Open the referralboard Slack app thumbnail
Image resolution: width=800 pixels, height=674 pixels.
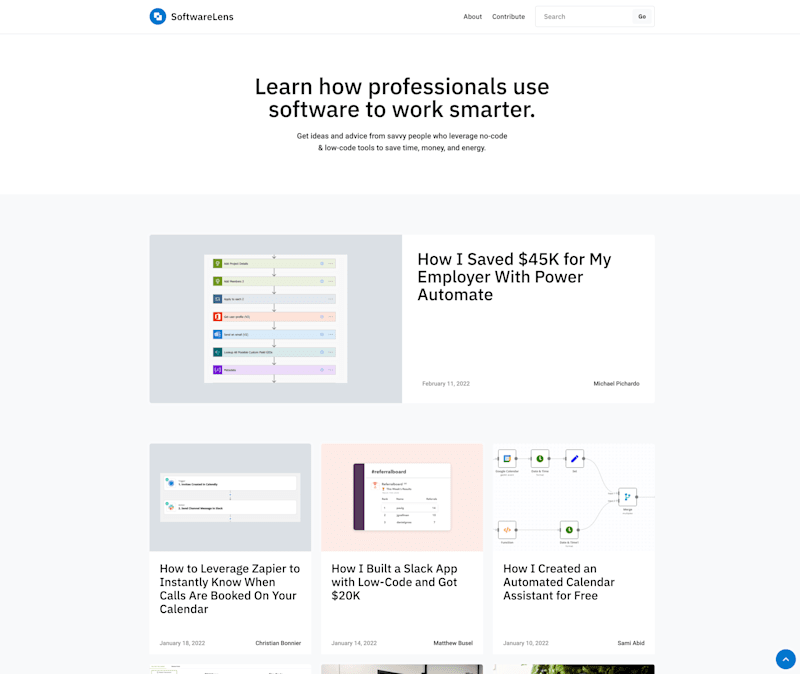pos(402,497)
